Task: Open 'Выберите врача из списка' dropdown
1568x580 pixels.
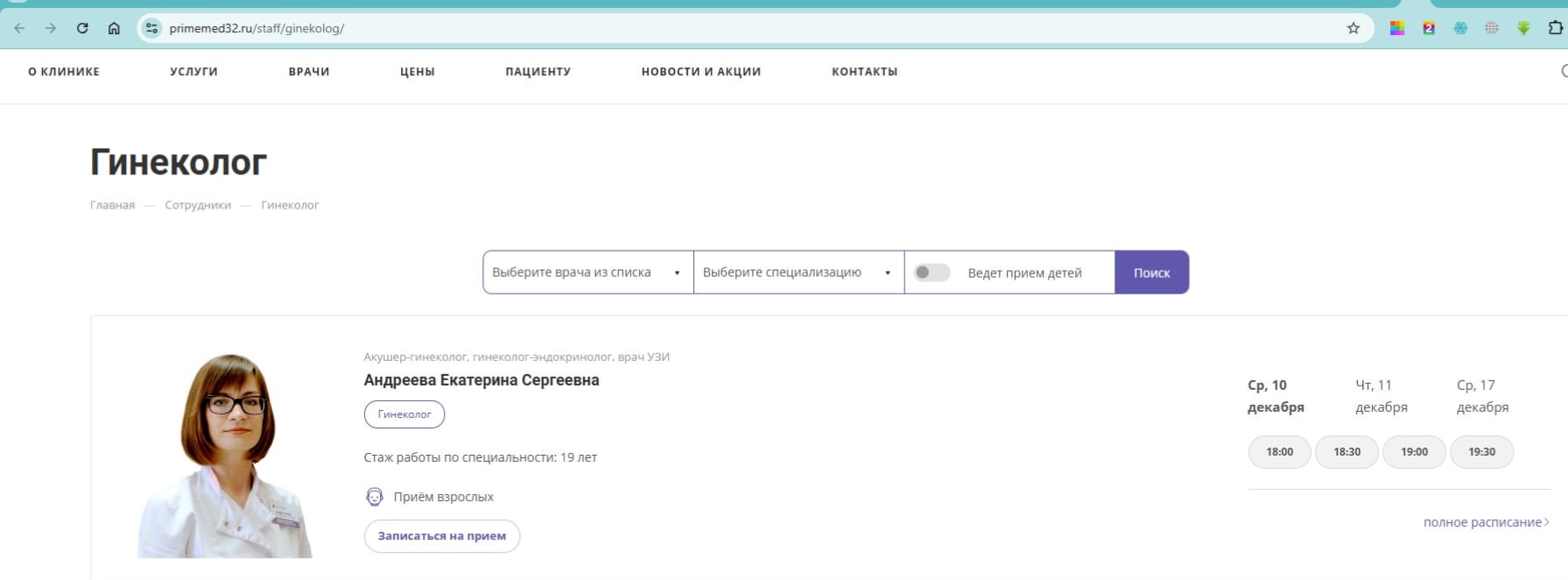Action: (x=587, y=272)
